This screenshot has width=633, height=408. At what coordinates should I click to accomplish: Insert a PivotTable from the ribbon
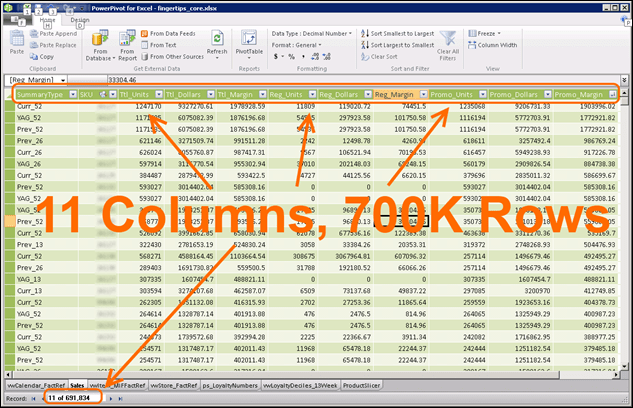pyautogui.click(x=249, y=40)
